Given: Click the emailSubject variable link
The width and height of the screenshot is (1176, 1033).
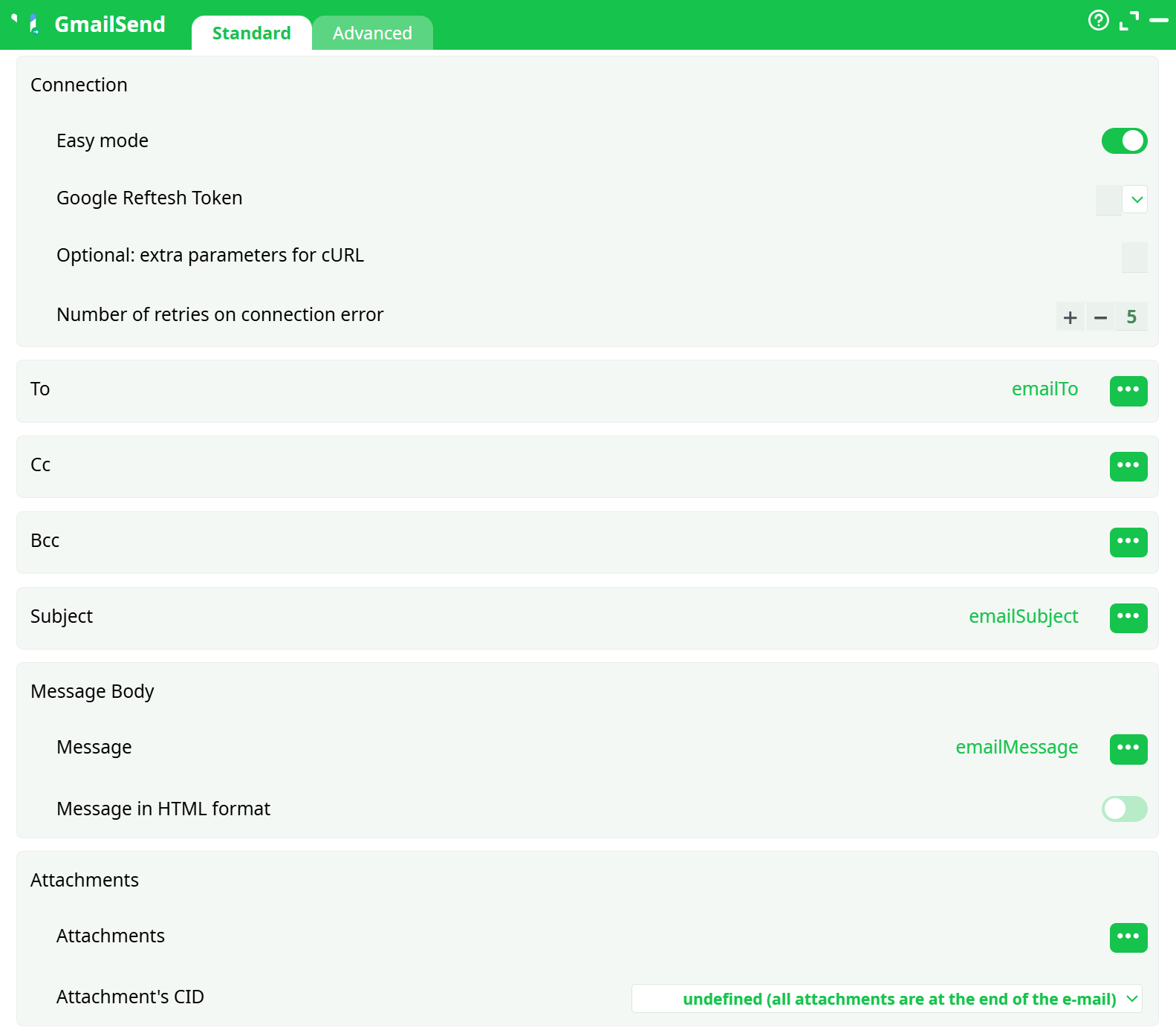Looking at the screenshot, I should (x=1023, y=617).
